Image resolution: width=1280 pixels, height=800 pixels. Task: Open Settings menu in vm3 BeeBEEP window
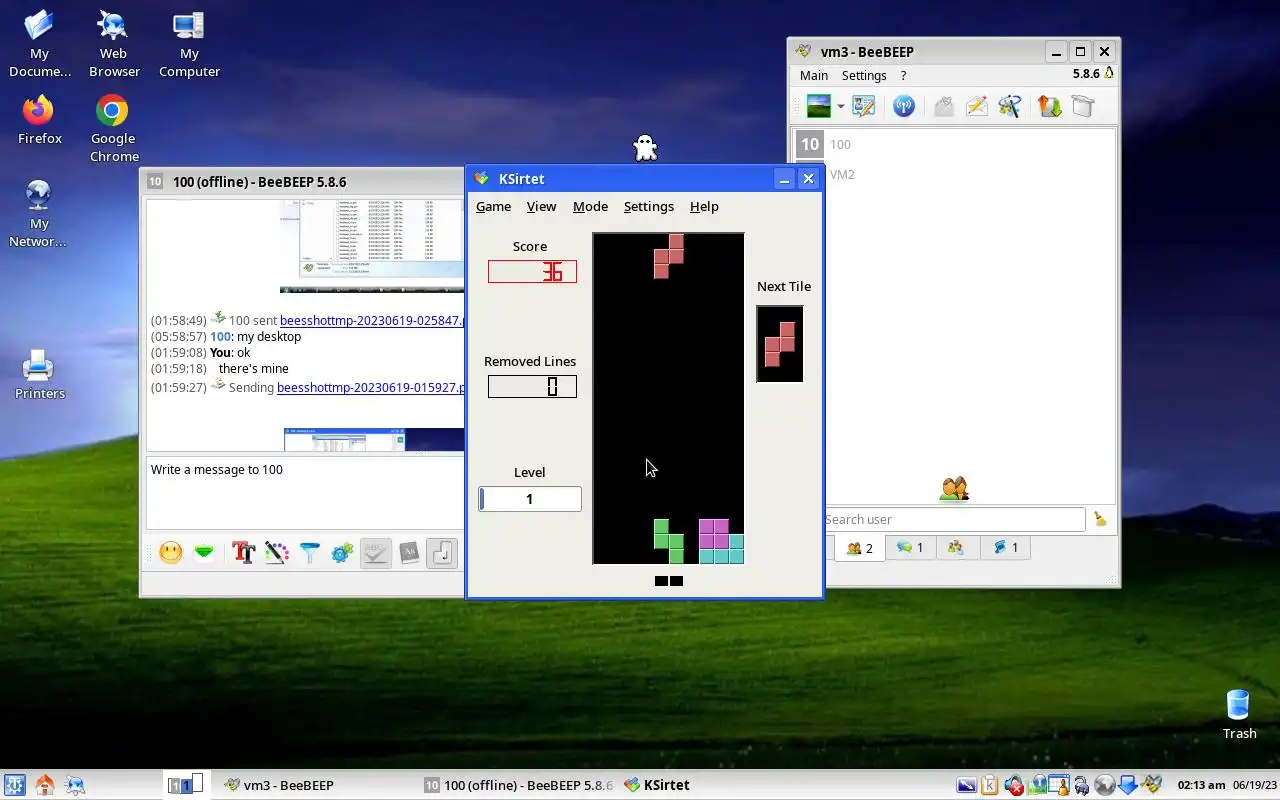pyautogui.click(x=864, y=75)
